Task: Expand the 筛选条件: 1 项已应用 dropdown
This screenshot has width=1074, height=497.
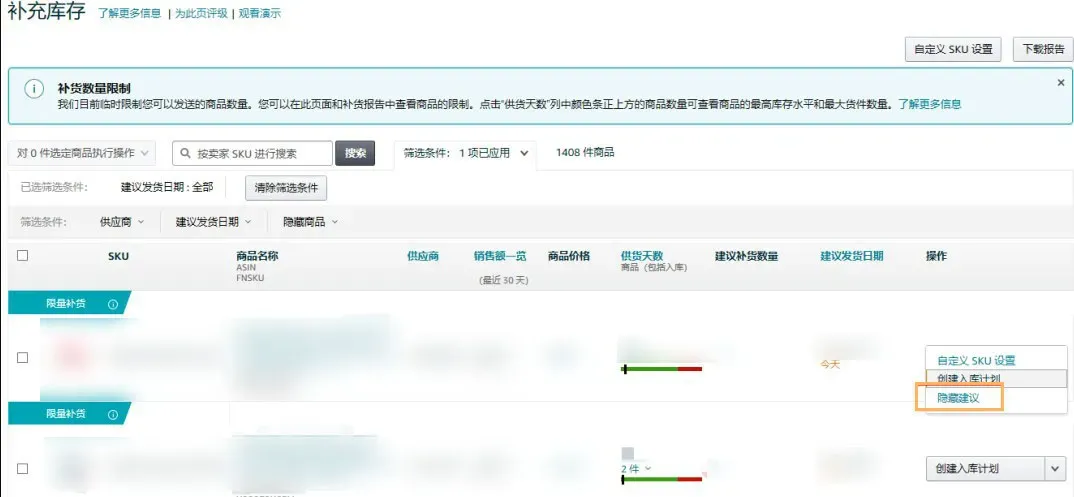Action: (465, 153)
